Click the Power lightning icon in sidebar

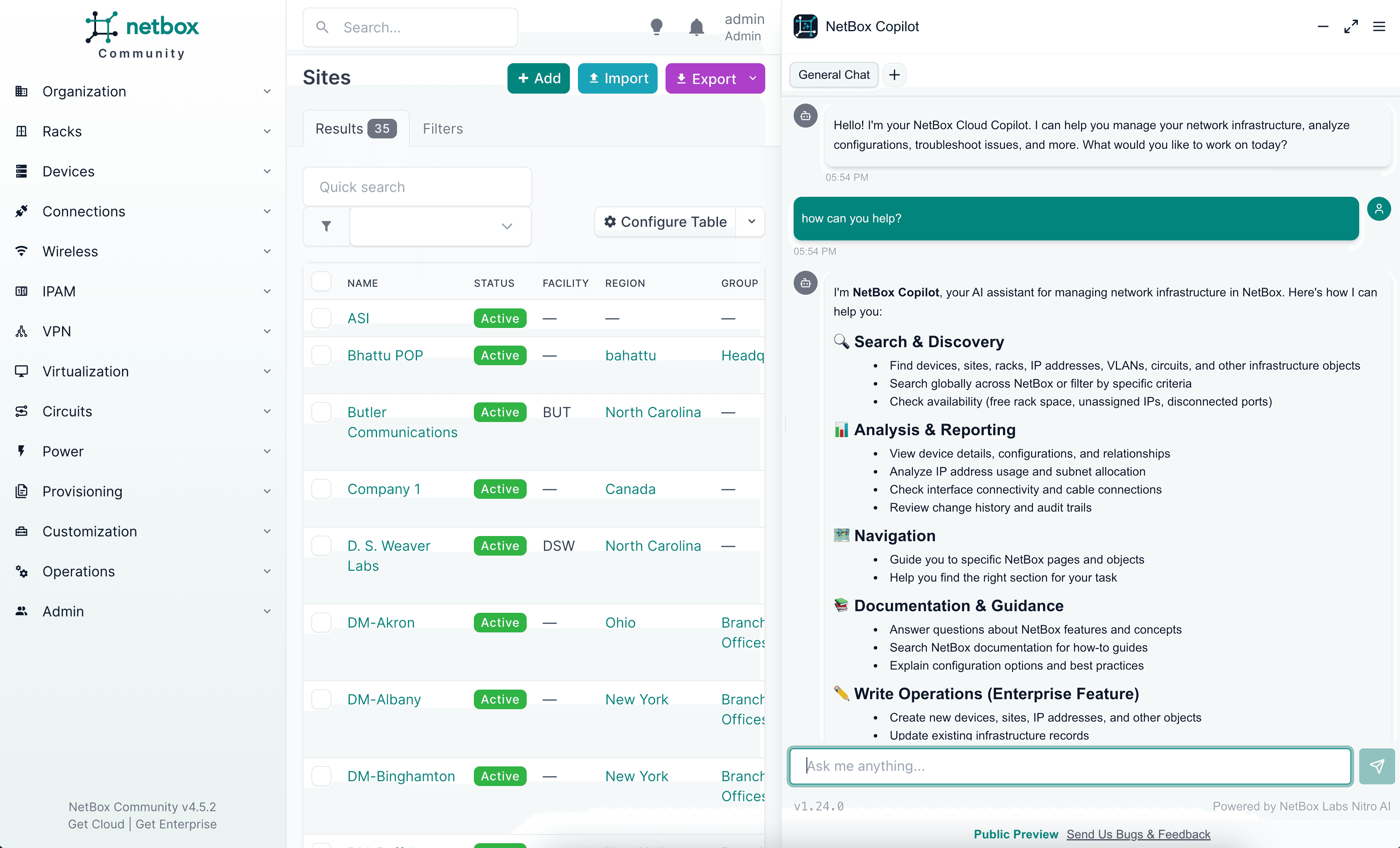(22, 451)
